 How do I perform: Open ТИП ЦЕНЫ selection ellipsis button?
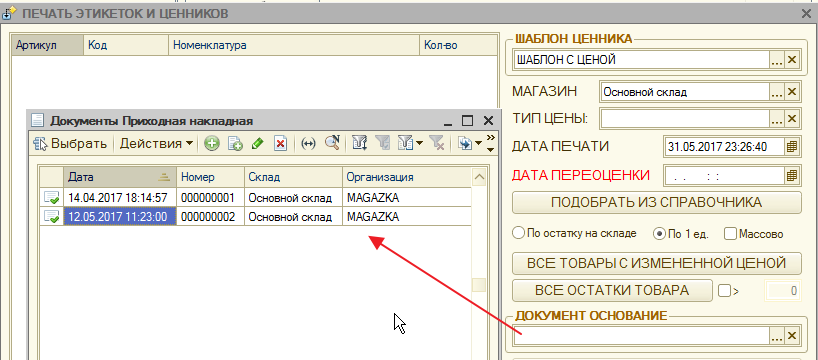pos(777,119)
